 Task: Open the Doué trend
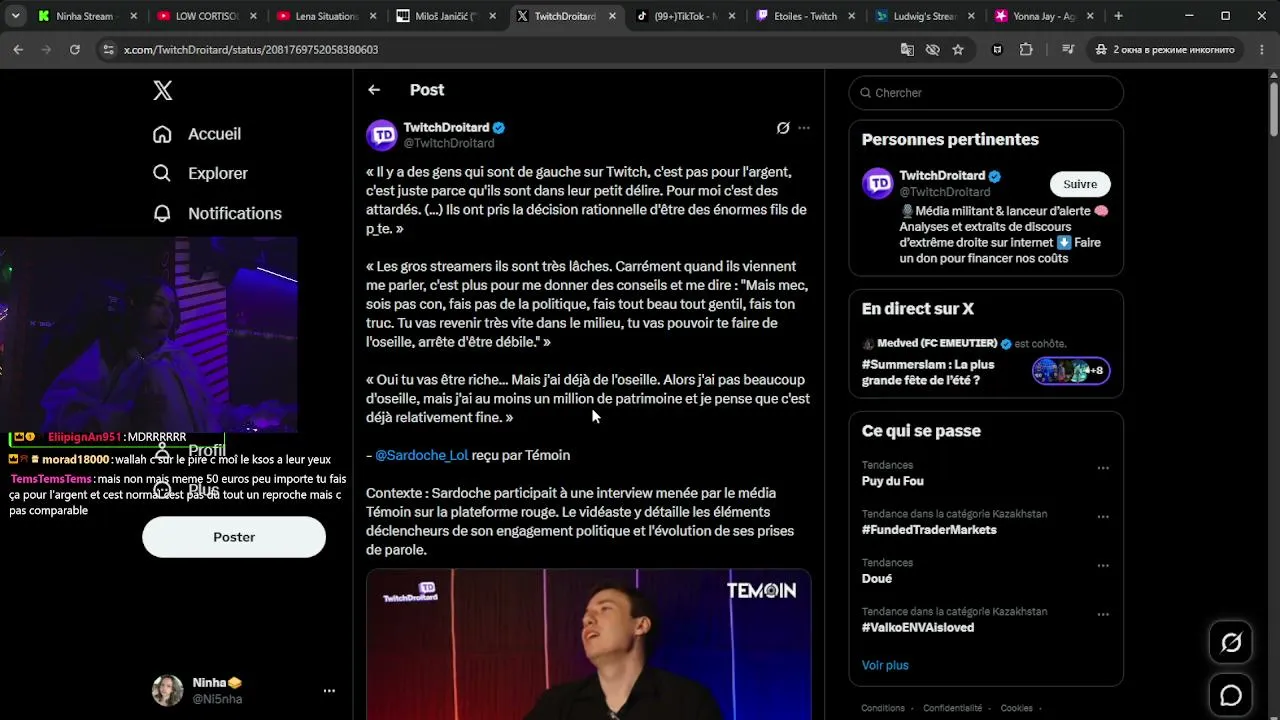tap(877, 579)
